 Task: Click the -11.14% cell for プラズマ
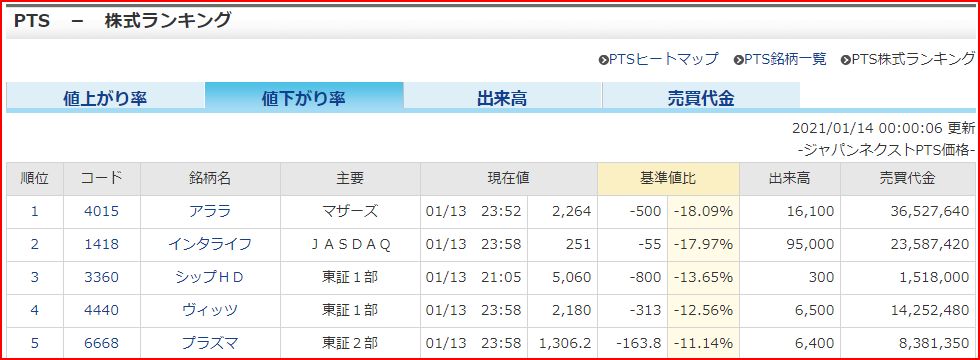(703, 343)
